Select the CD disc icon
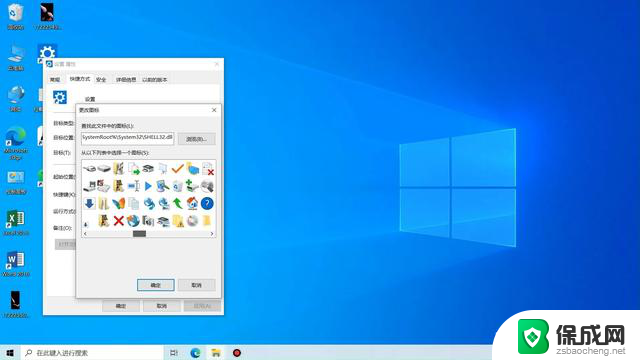Image resolution: width=640 pixels, height=360 pixels. tap(192, 221)
